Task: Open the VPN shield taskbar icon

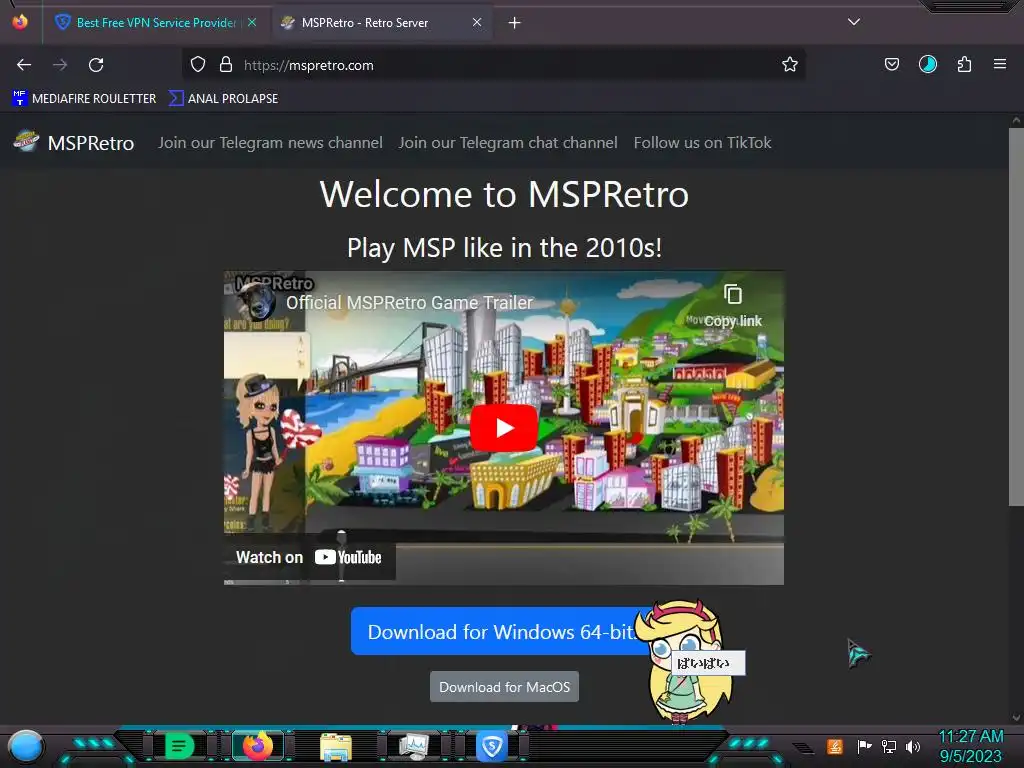Action: 491,746
